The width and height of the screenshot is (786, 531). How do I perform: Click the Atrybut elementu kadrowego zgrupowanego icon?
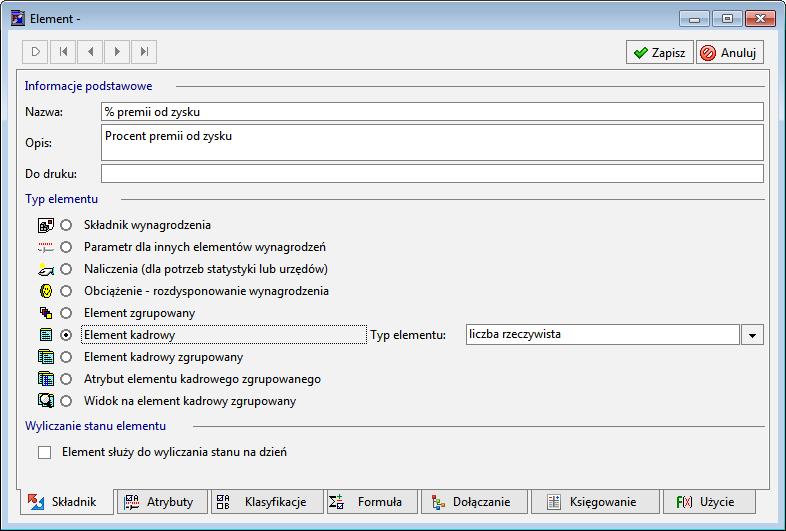pos(46,379)
